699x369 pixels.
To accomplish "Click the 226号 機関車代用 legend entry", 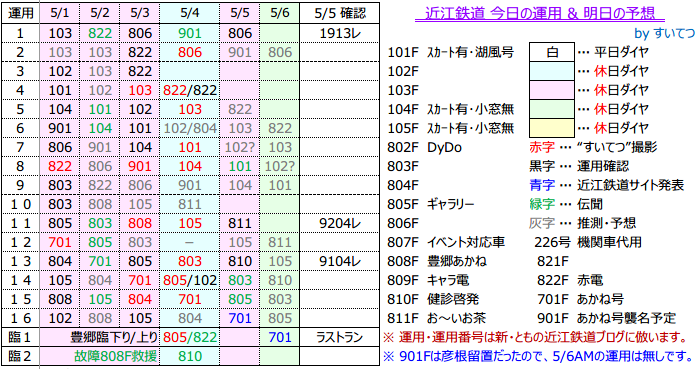I will click(588, 242).
